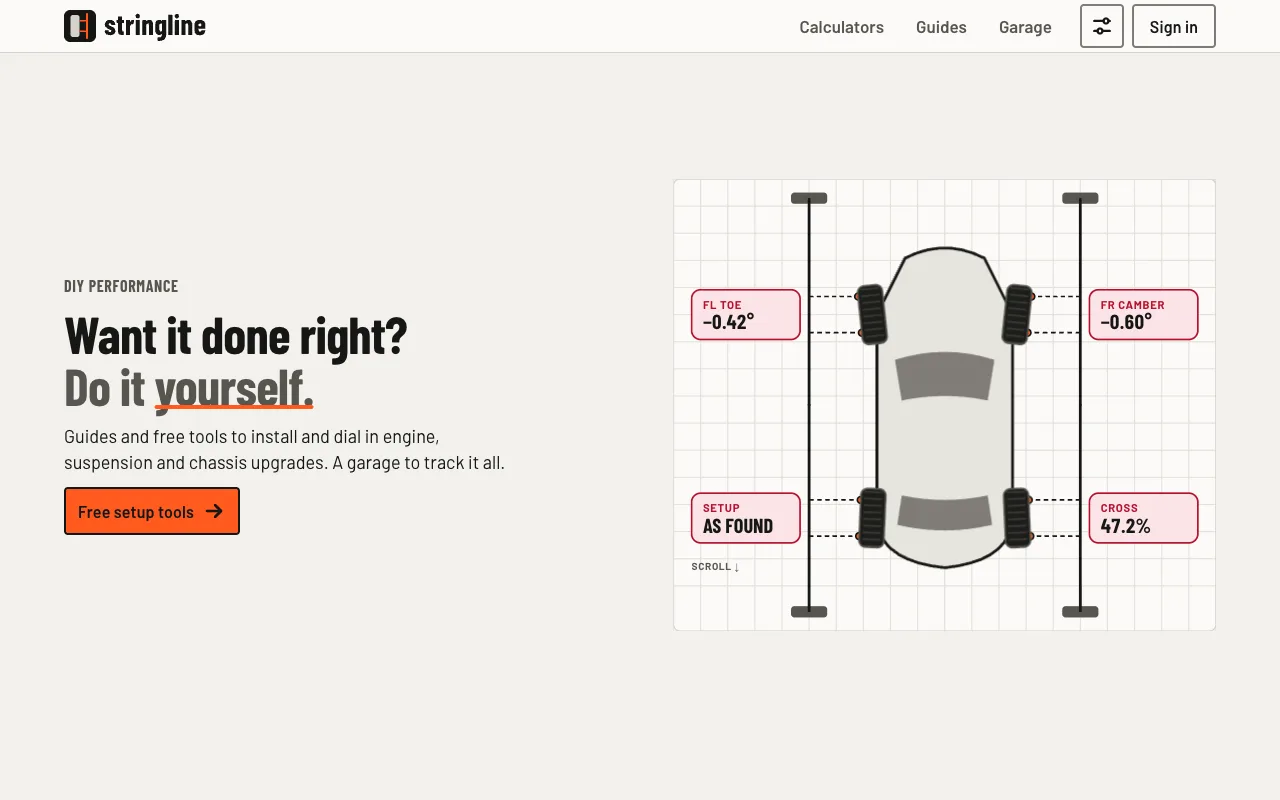
Task: Click the front-left tire of the car diagram
Action: [872, 314]
